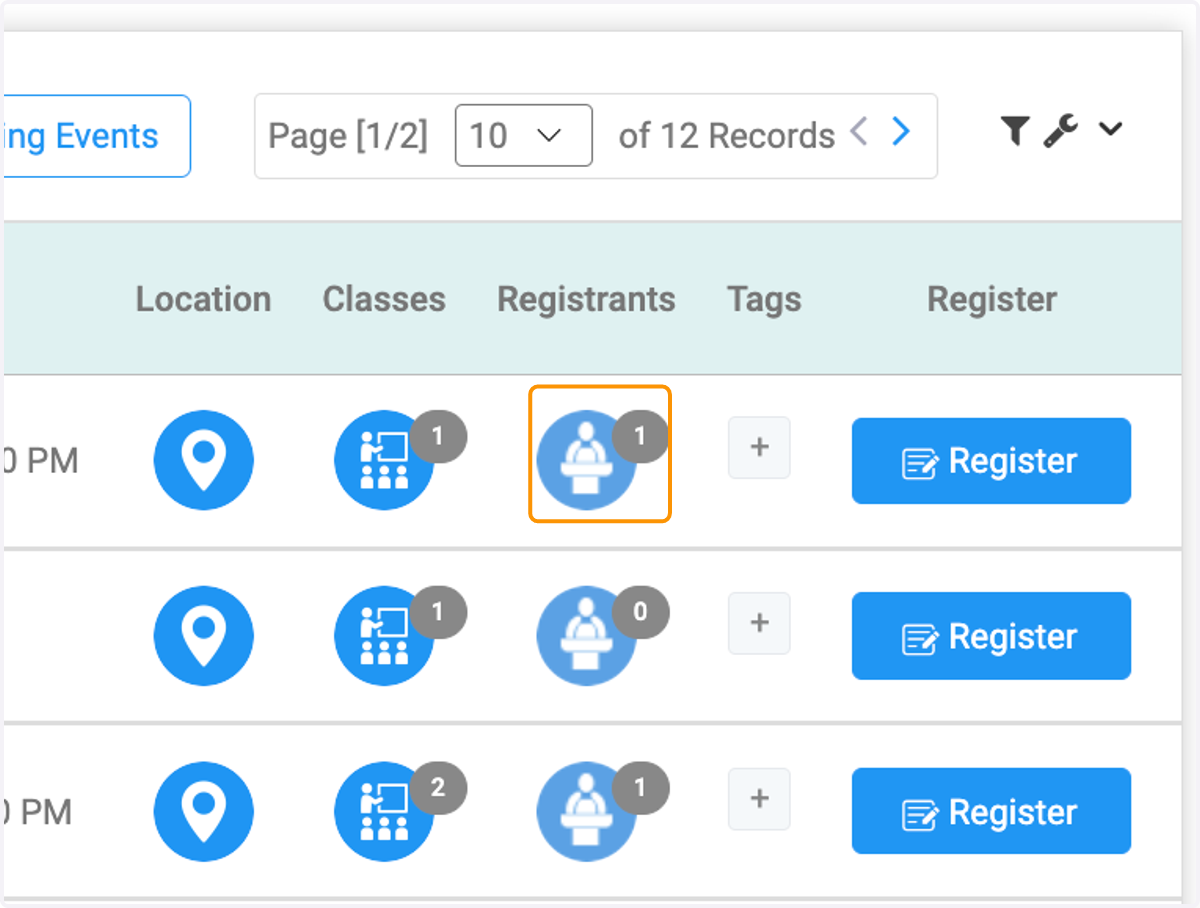This screenshot has height=908, width=1200.
Task: Open Location pin in the row with 0 registrants
Action: pyautogui.click(x=203, y=636)
